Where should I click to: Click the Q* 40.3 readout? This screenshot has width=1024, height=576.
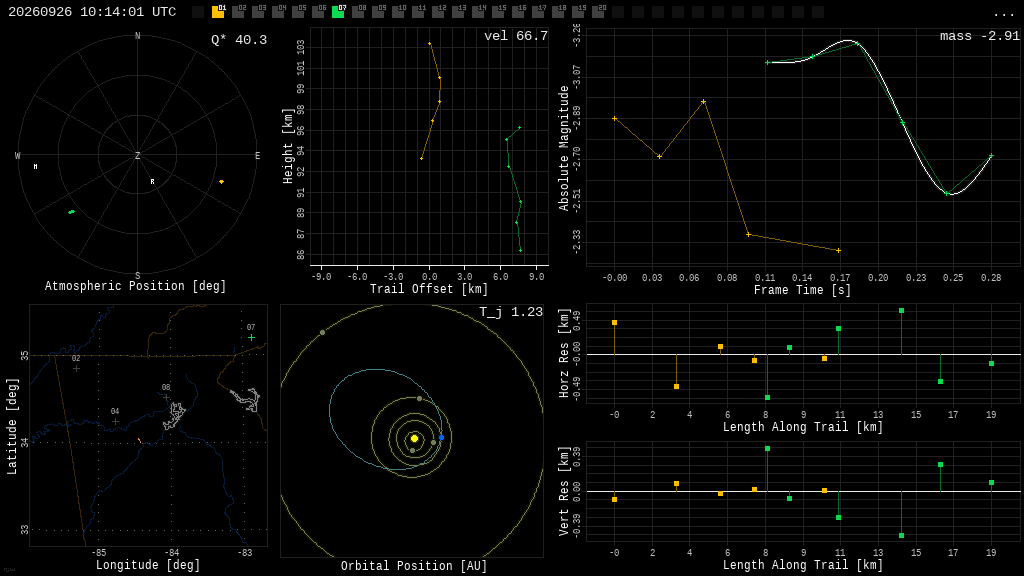(239, 40)
